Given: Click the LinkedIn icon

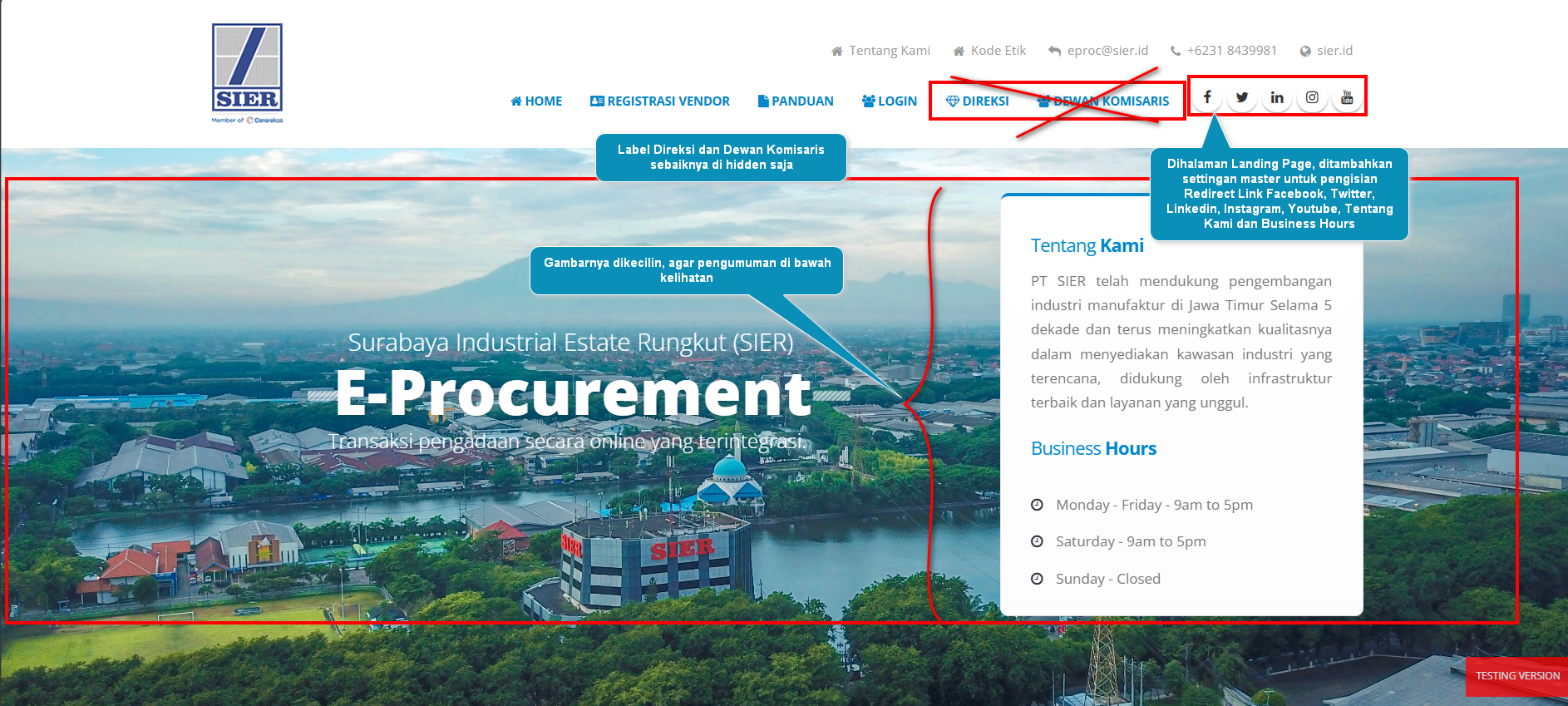Looking at the screenshot, I should point(1277,97).
